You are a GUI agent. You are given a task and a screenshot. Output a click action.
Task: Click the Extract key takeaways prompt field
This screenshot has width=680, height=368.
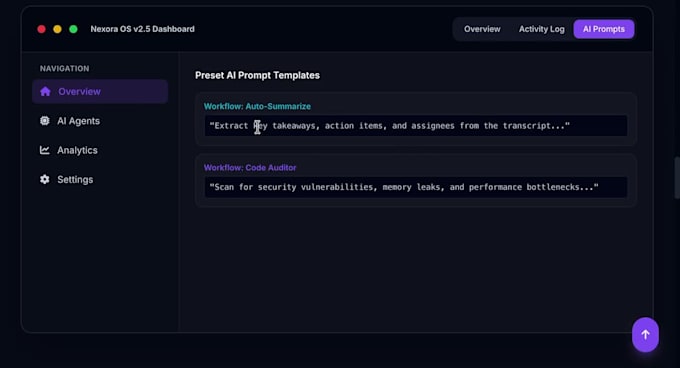[416, 126]
